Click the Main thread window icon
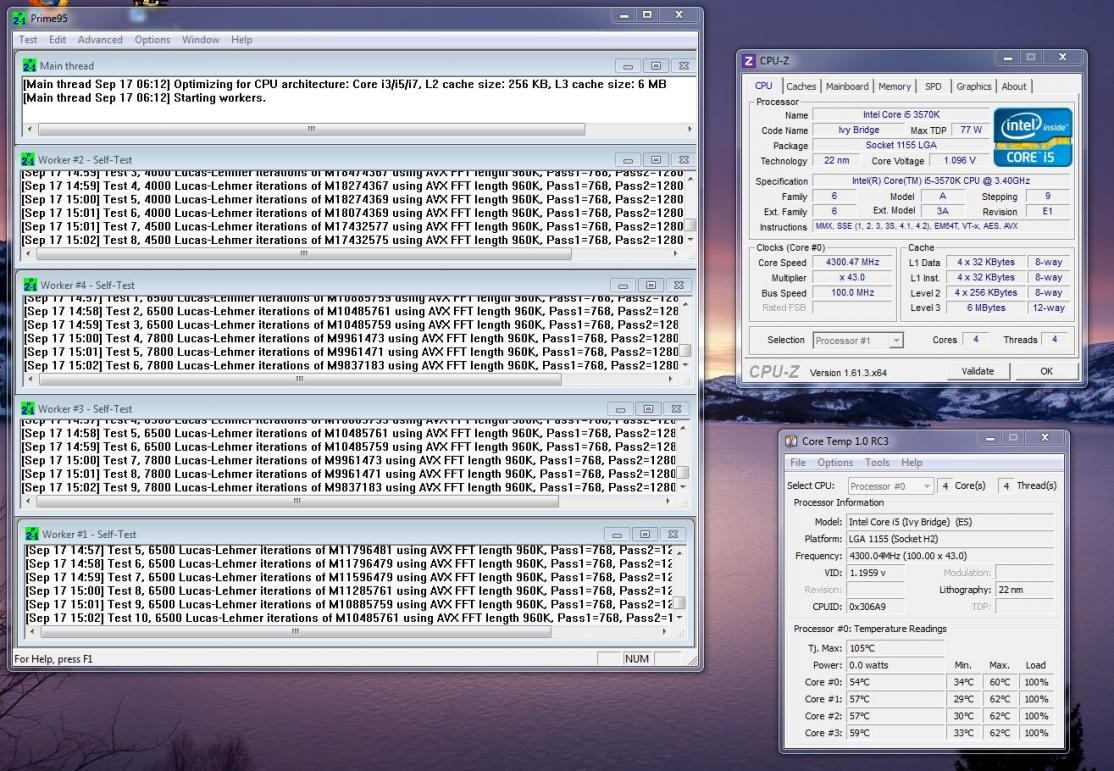The width and height of the screenshot is (1114, 771). click(x=29, y=65)
